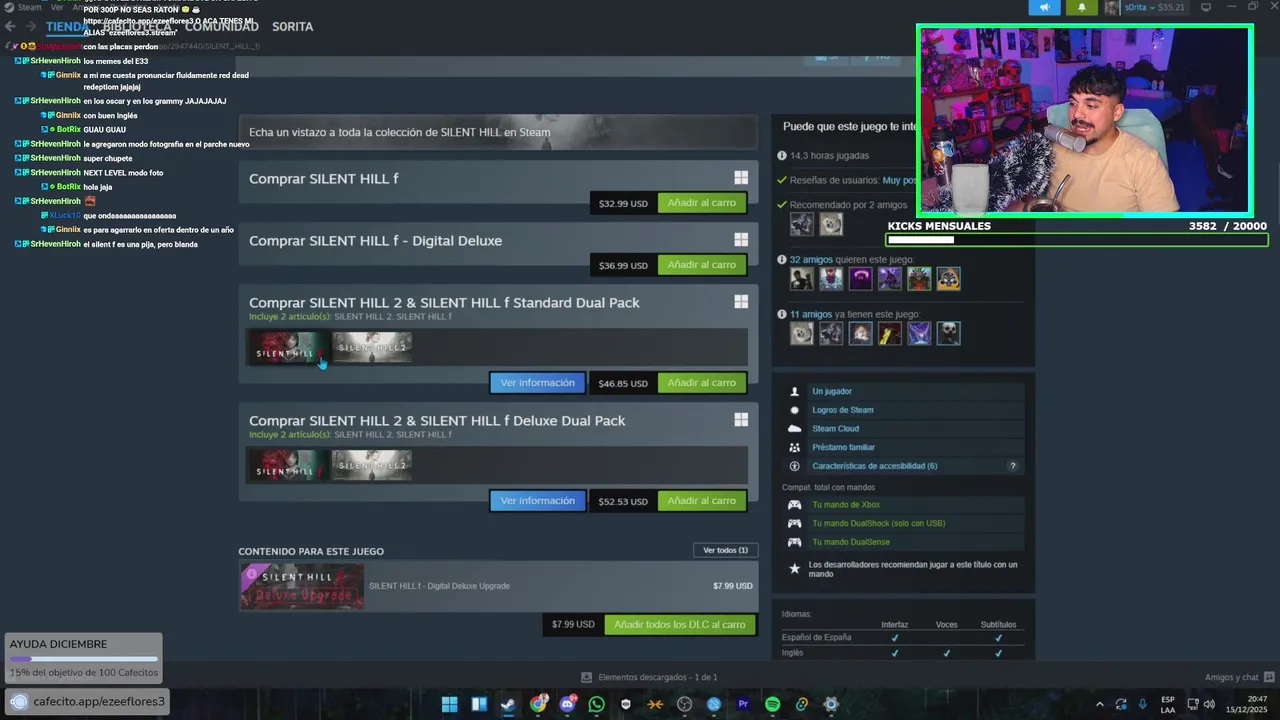The image size is (1280, 720).
Task: Click Ver información for Standard Dual Pack
Action: (538, 383)
